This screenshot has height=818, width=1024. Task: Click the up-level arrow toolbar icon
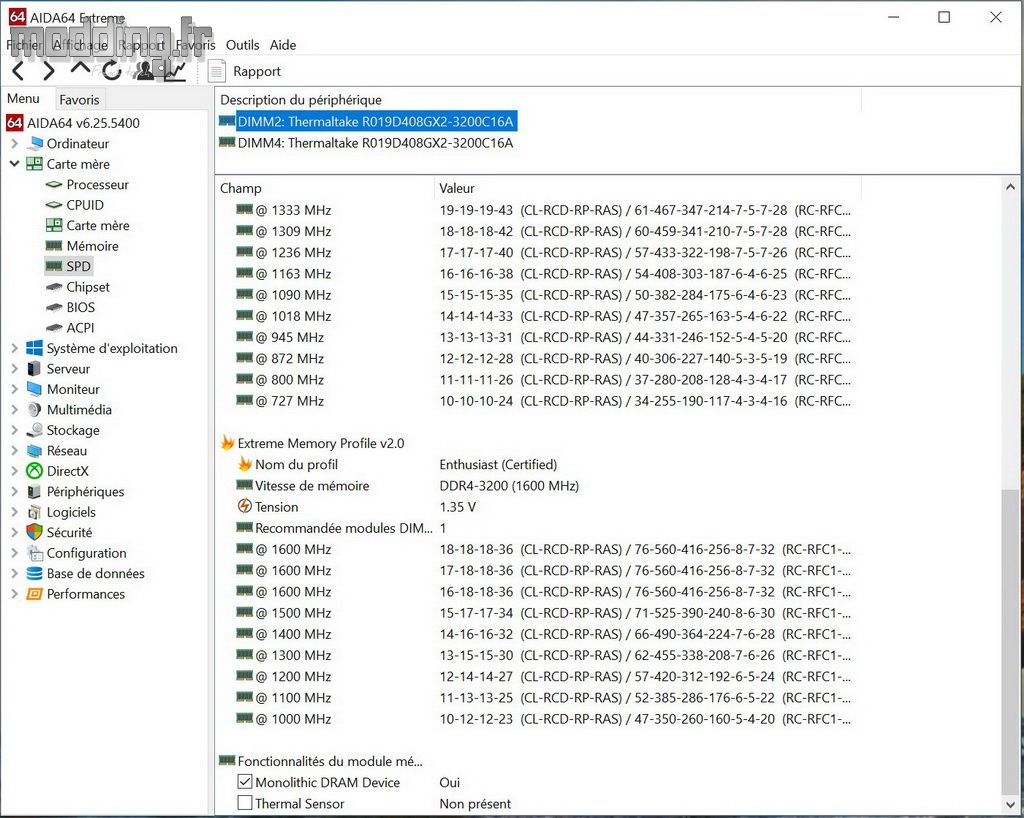80,68
